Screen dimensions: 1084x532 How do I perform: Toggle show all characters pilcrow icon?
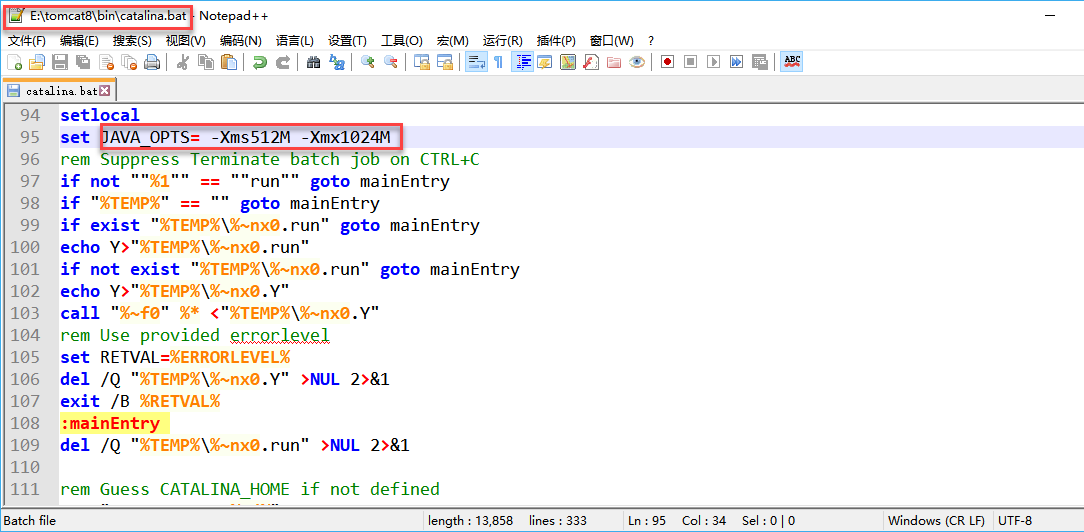(x=498, y=62)
